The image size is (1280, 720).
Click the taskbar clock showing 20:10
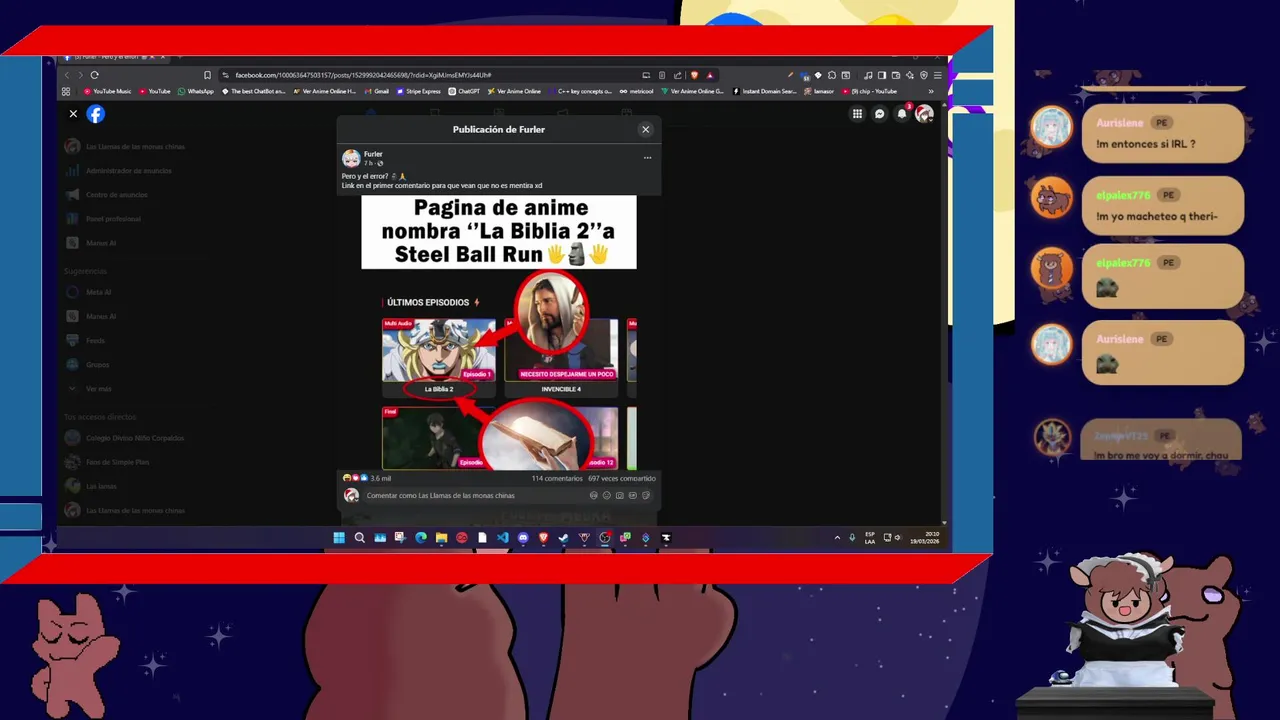(925, 538)
